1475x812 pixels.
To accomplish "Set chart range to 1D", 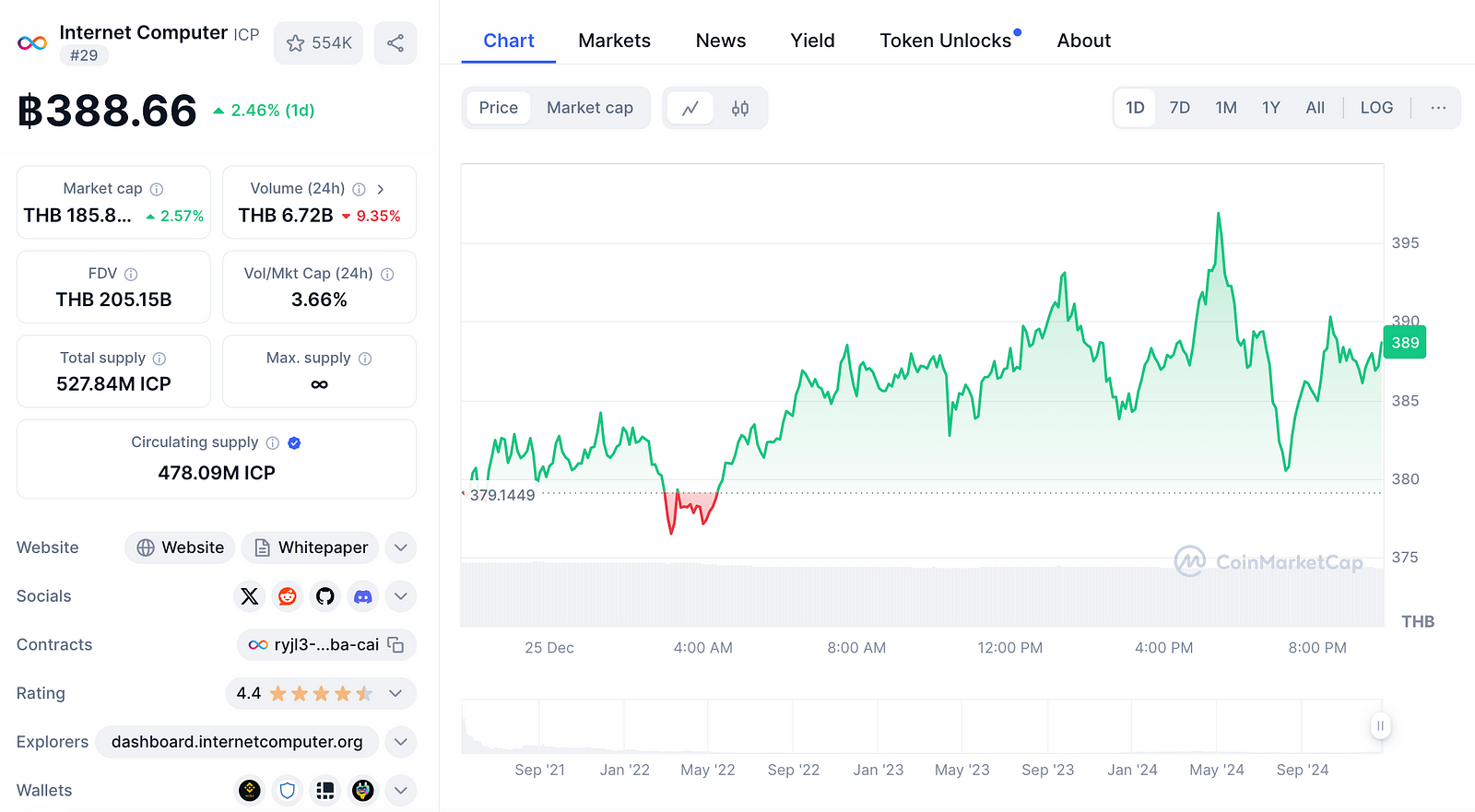I will tap(1135, 108).
